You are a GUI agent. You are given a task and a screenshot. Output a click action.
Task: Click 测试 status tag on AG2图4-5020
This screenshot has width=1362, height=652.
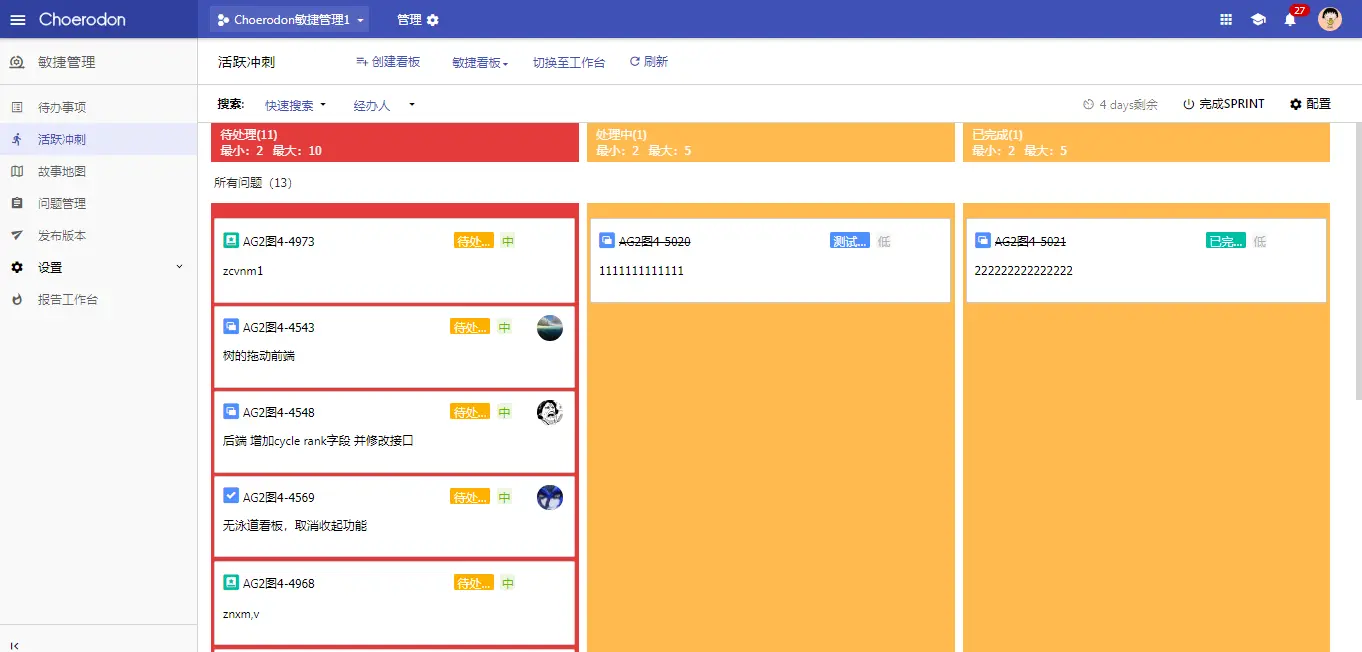(850, 241)
